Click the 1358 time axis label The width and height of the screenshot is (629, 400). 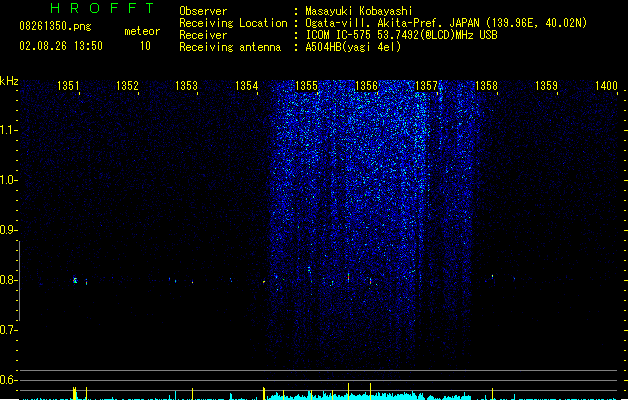click(x=486, y=86)
